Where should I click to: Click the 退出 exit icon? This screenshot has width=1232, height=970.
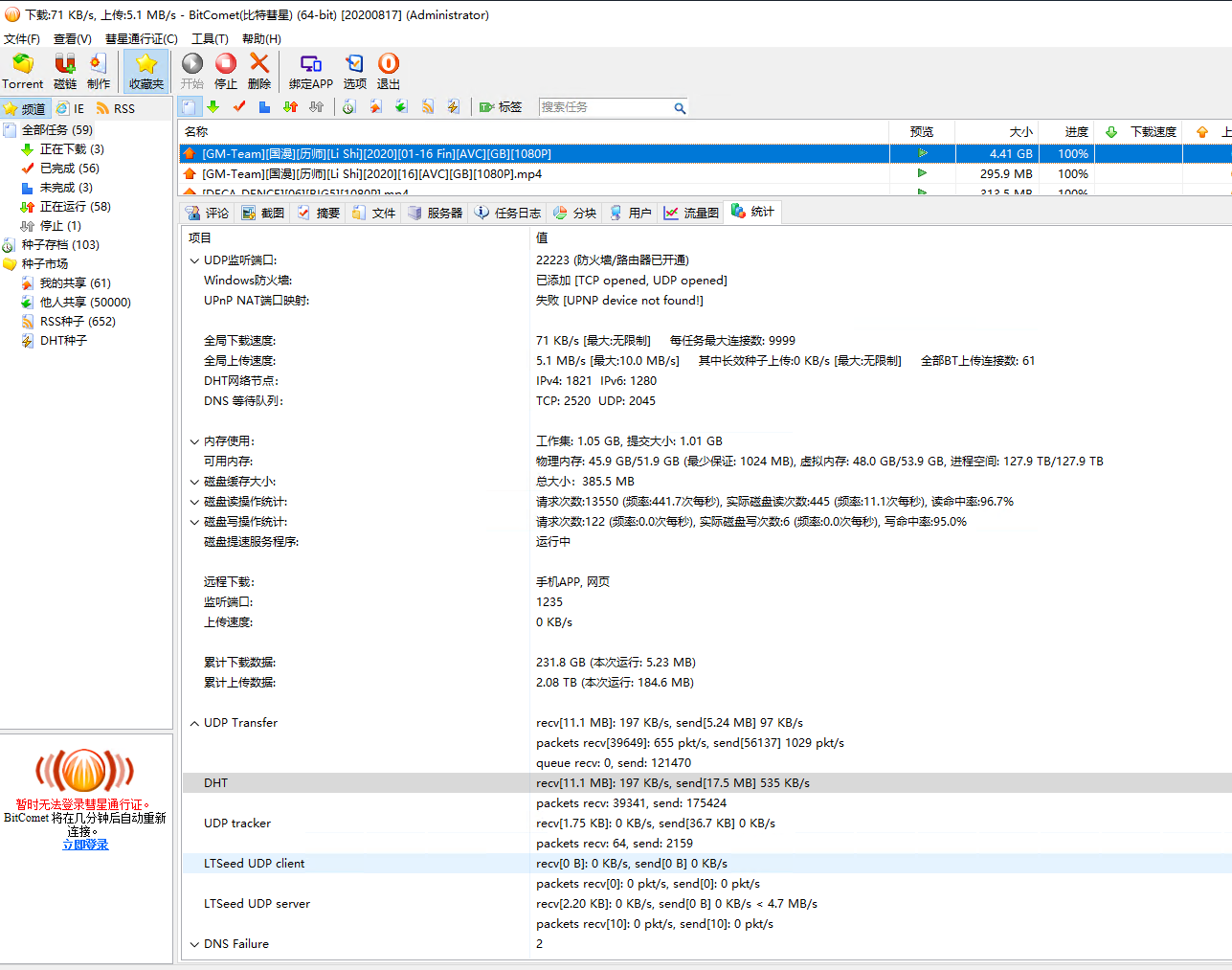(389, 71)
